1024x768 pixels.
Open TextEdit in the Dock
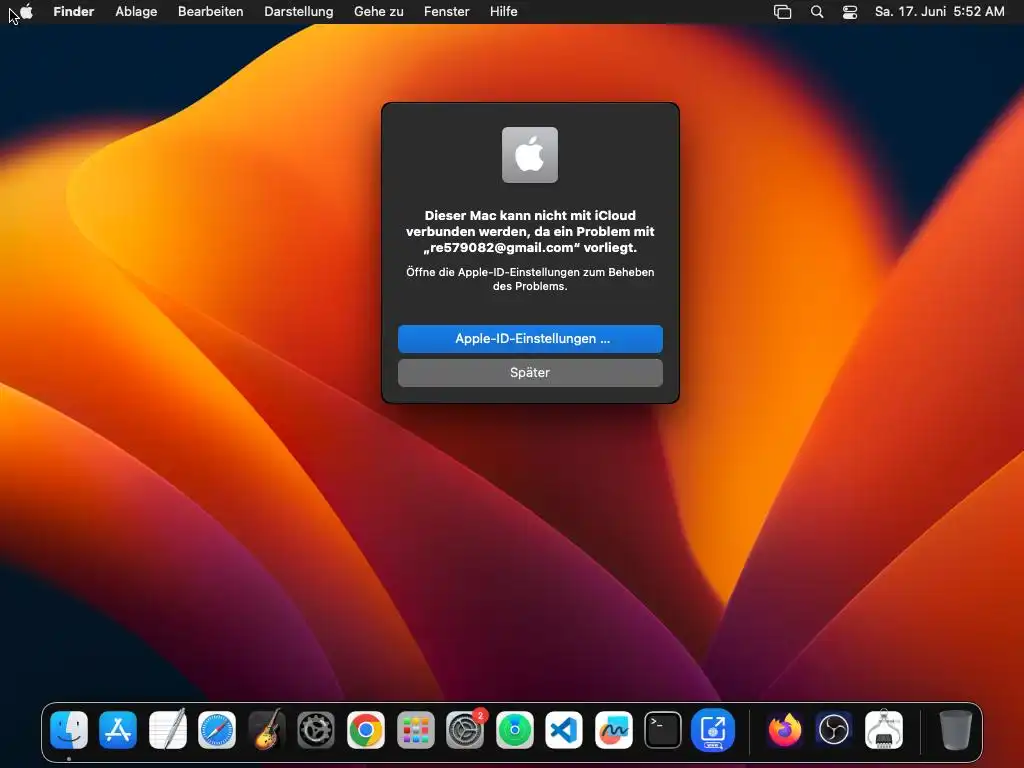168,729
